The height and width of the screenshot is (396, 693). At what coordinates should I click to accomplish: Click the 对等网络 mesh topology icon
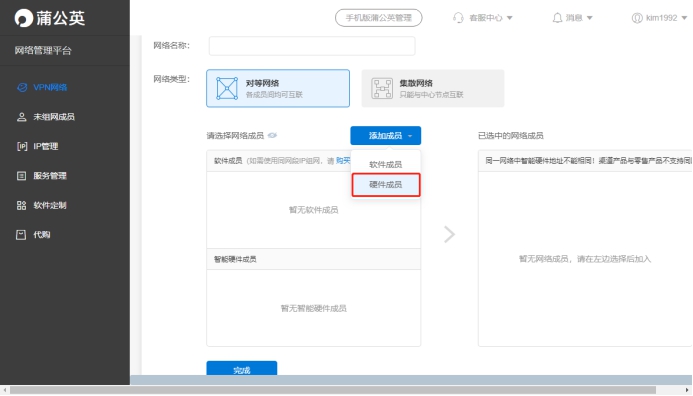coord(227,88)
